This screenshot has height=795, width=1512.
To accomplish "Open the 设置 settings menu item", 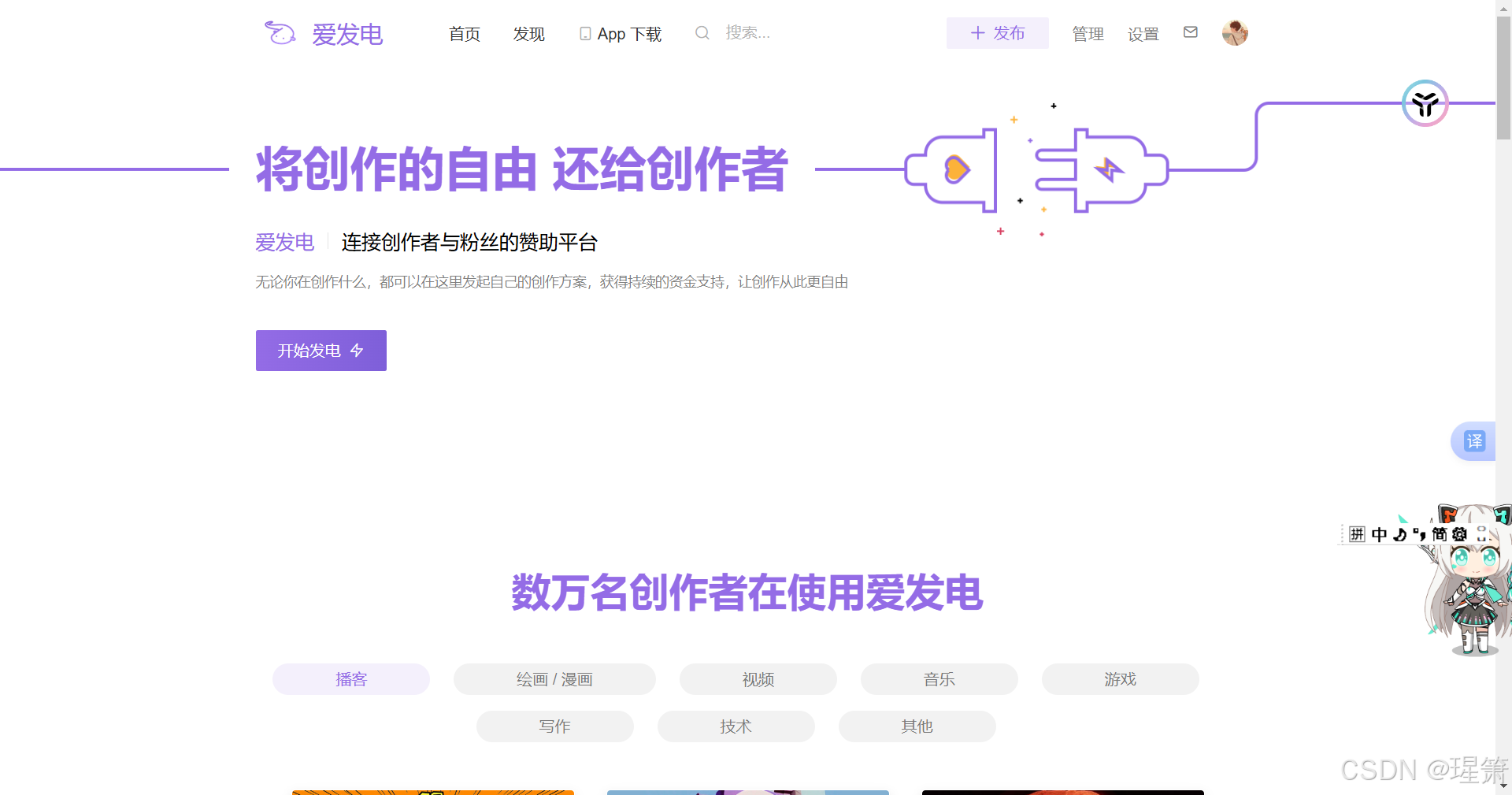I will 1143,34.
